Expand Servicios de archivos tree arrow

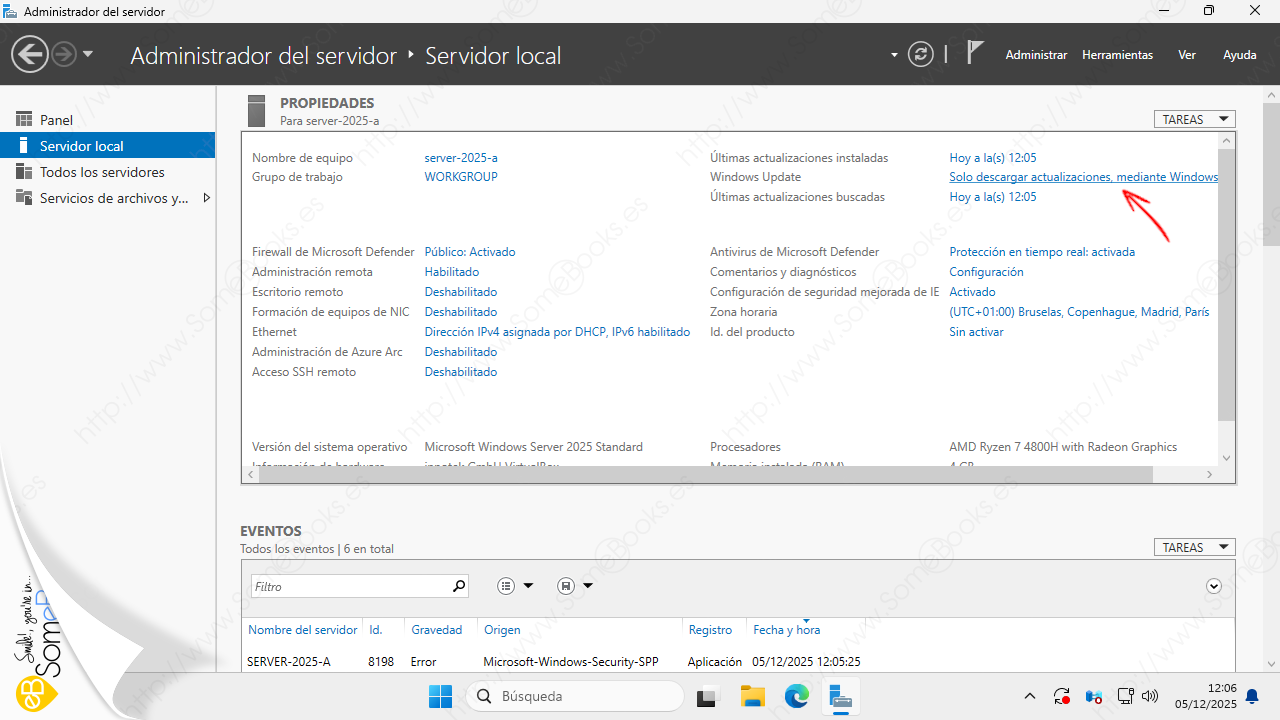point(207,198)
